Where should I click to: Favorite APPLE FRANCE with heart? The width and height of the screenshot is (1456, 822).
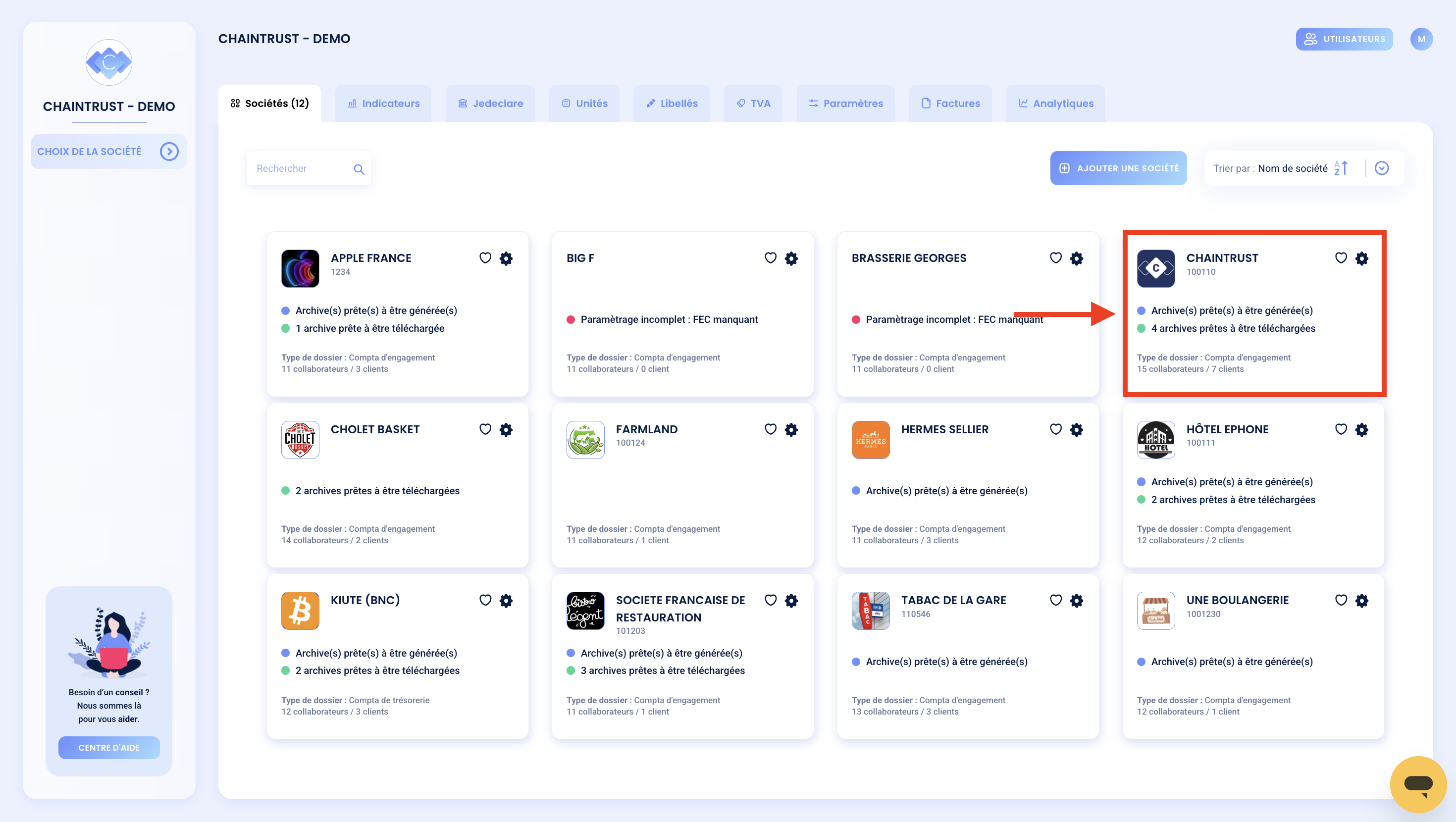pos(485,258)
